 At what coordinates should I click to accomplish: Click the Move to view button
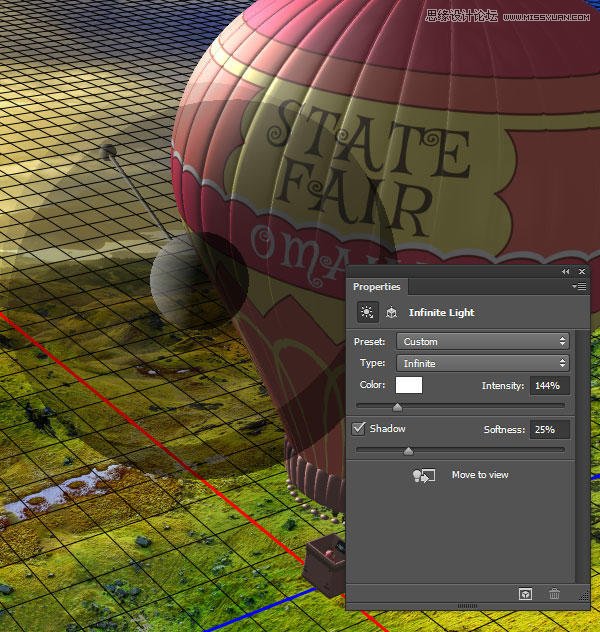[x=480, y=475]
